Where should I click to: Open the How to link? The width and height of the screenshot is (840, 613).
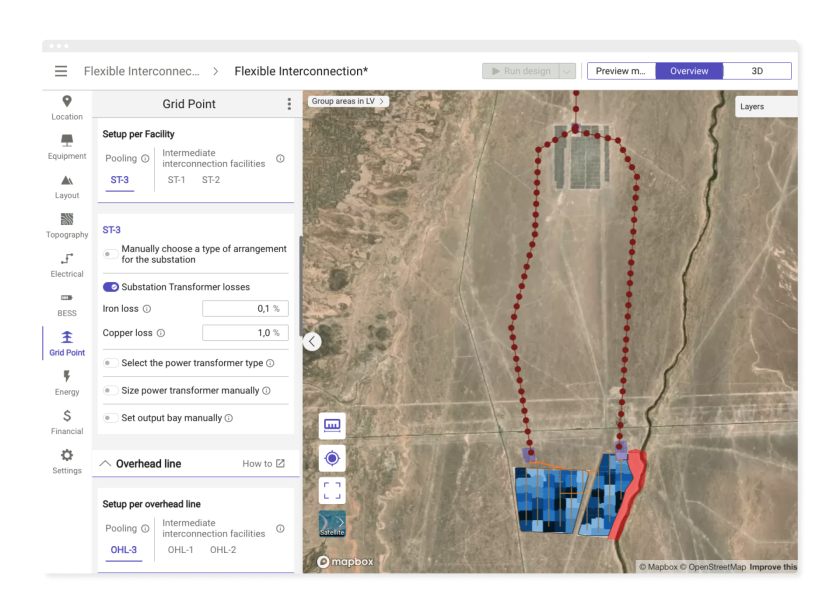click(x=264, y=464)
